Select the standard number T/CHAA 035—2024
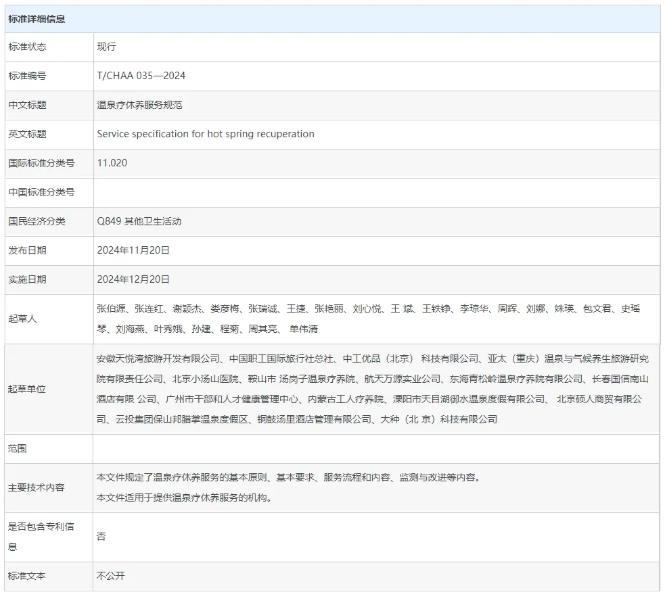Image resolution: width=667 pixels, height=599 pixels. 141,76
